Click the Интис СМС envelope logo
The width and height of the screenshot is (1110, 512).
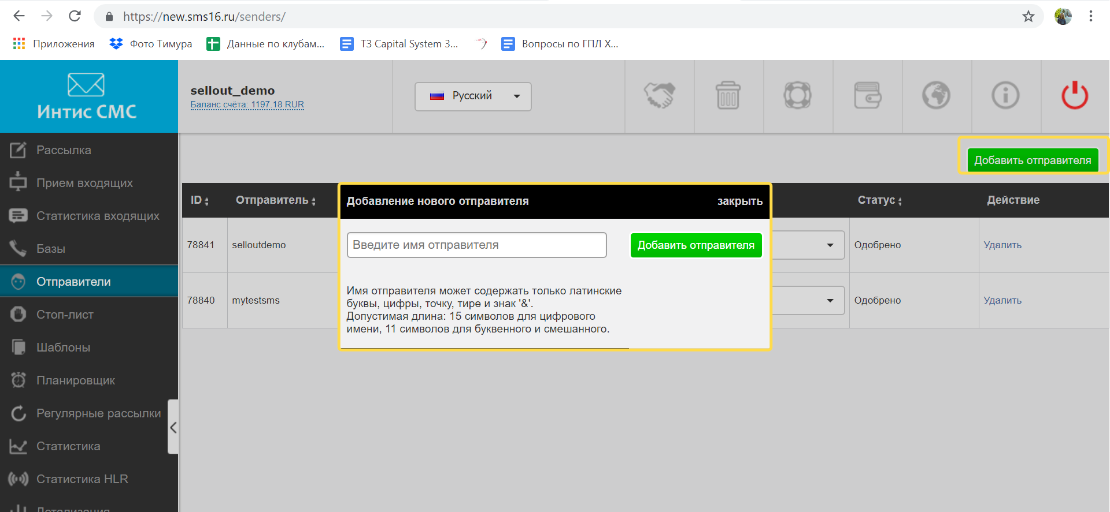click(88, 96)
